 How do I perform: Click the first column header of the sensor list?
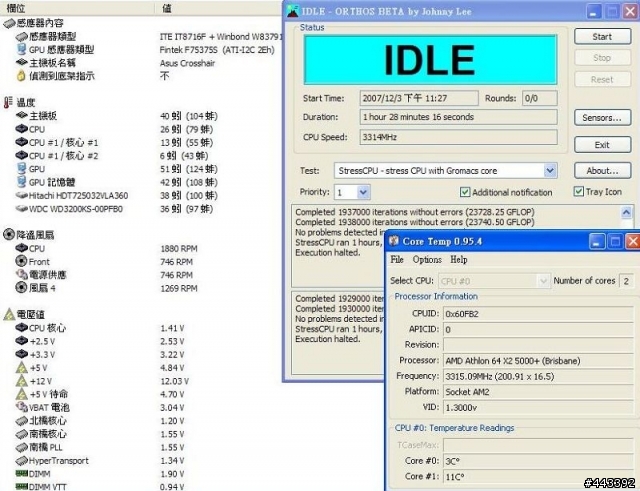click(77, 8)
